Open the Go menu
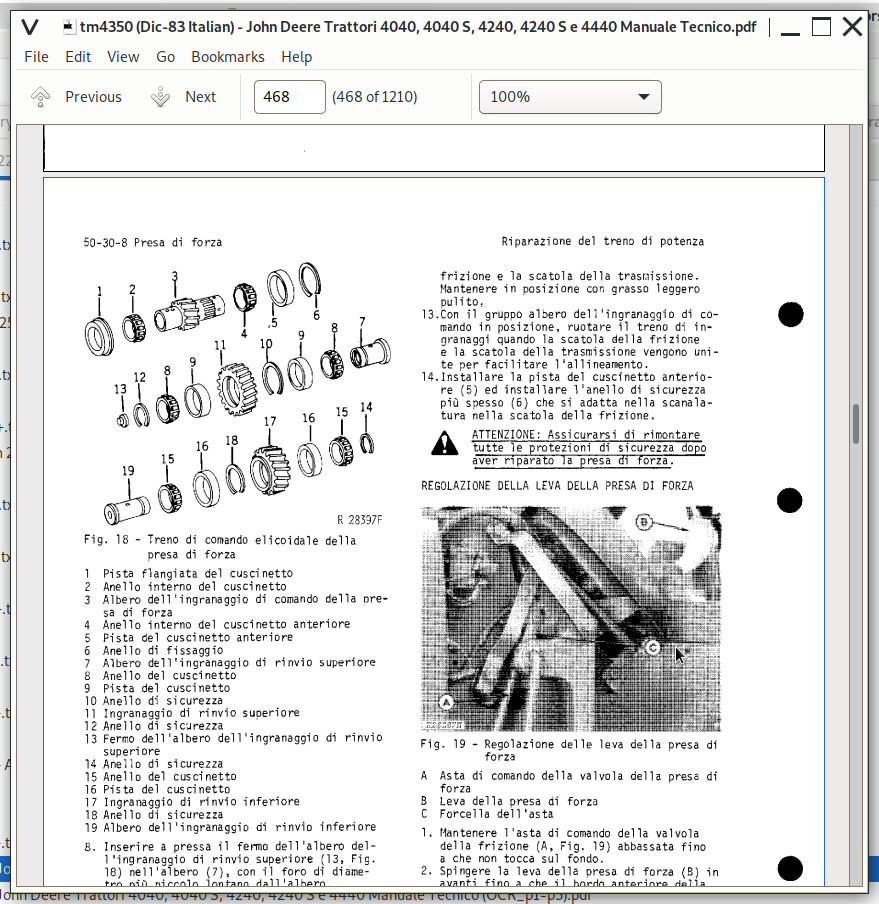Screen dimensions: 879x904 [165, 57]
